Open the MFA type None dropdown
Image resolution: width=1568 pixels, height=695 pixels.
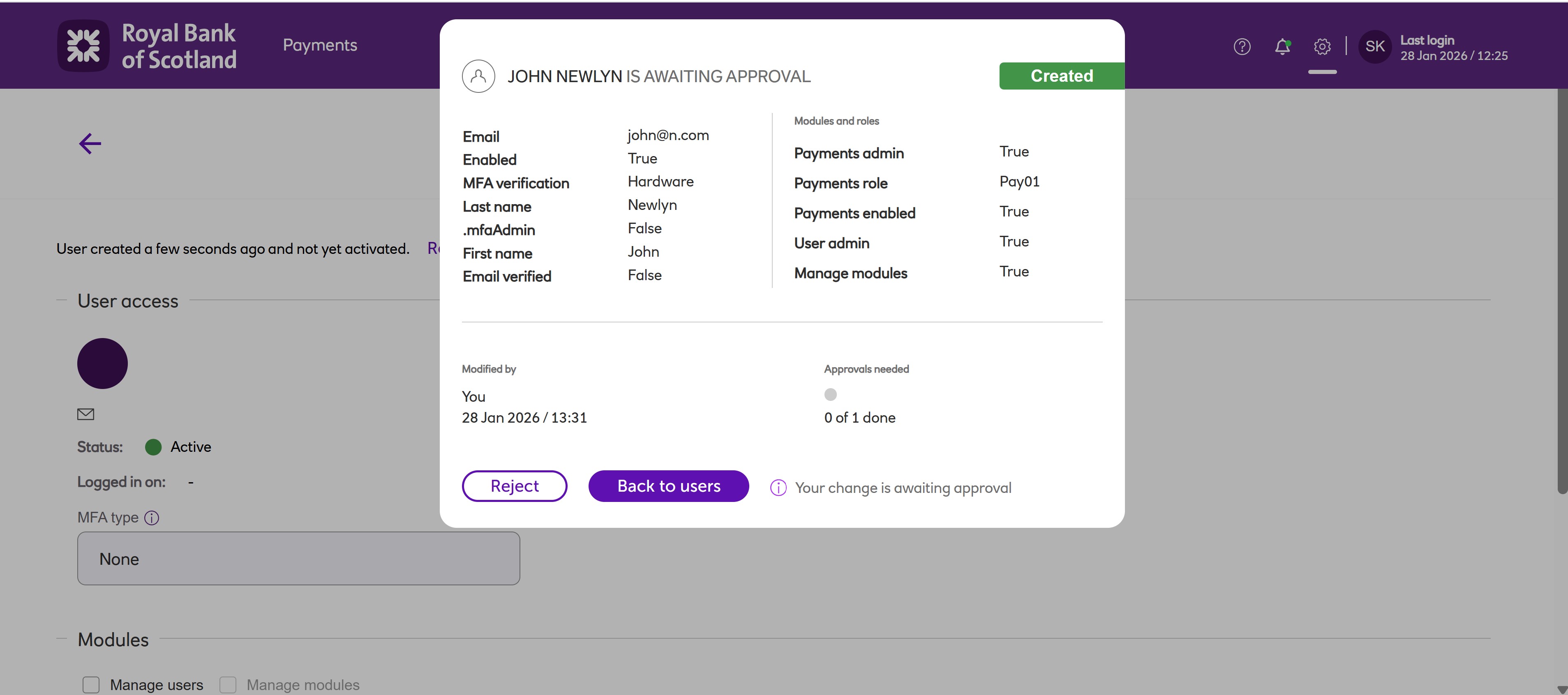(298, 559)
